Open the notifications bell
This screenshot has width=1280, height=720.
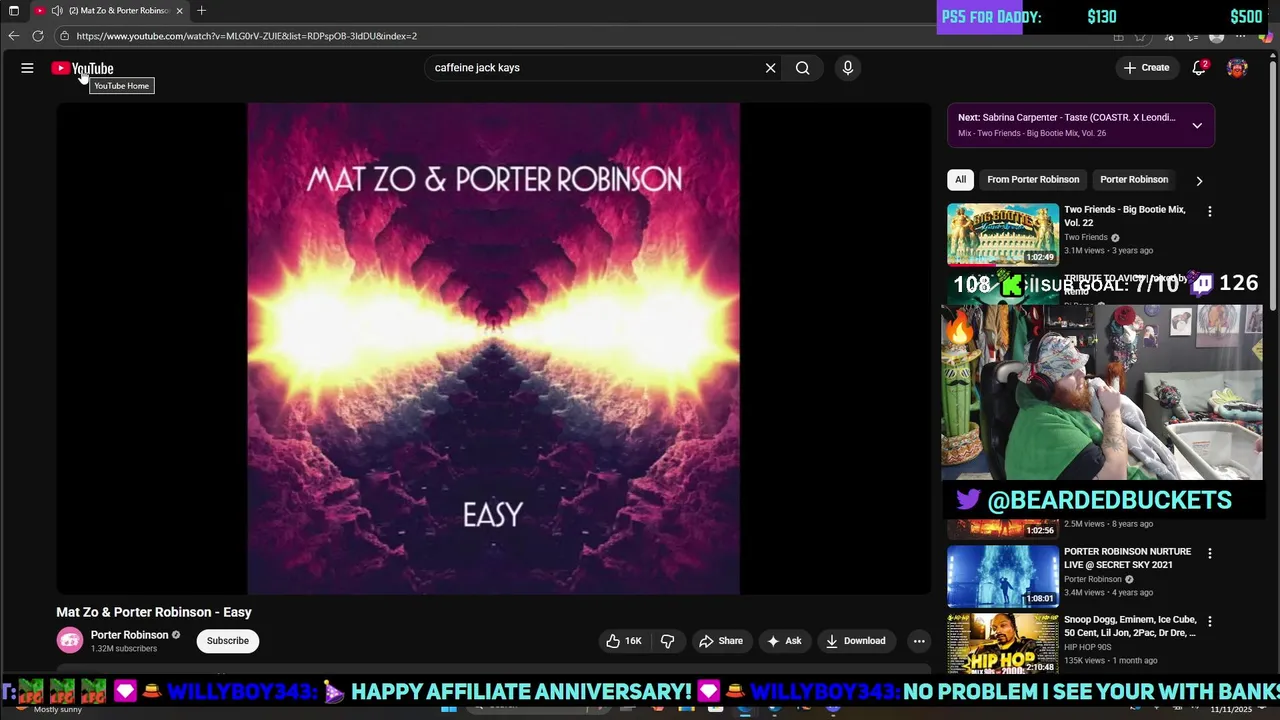point(1199,68)
